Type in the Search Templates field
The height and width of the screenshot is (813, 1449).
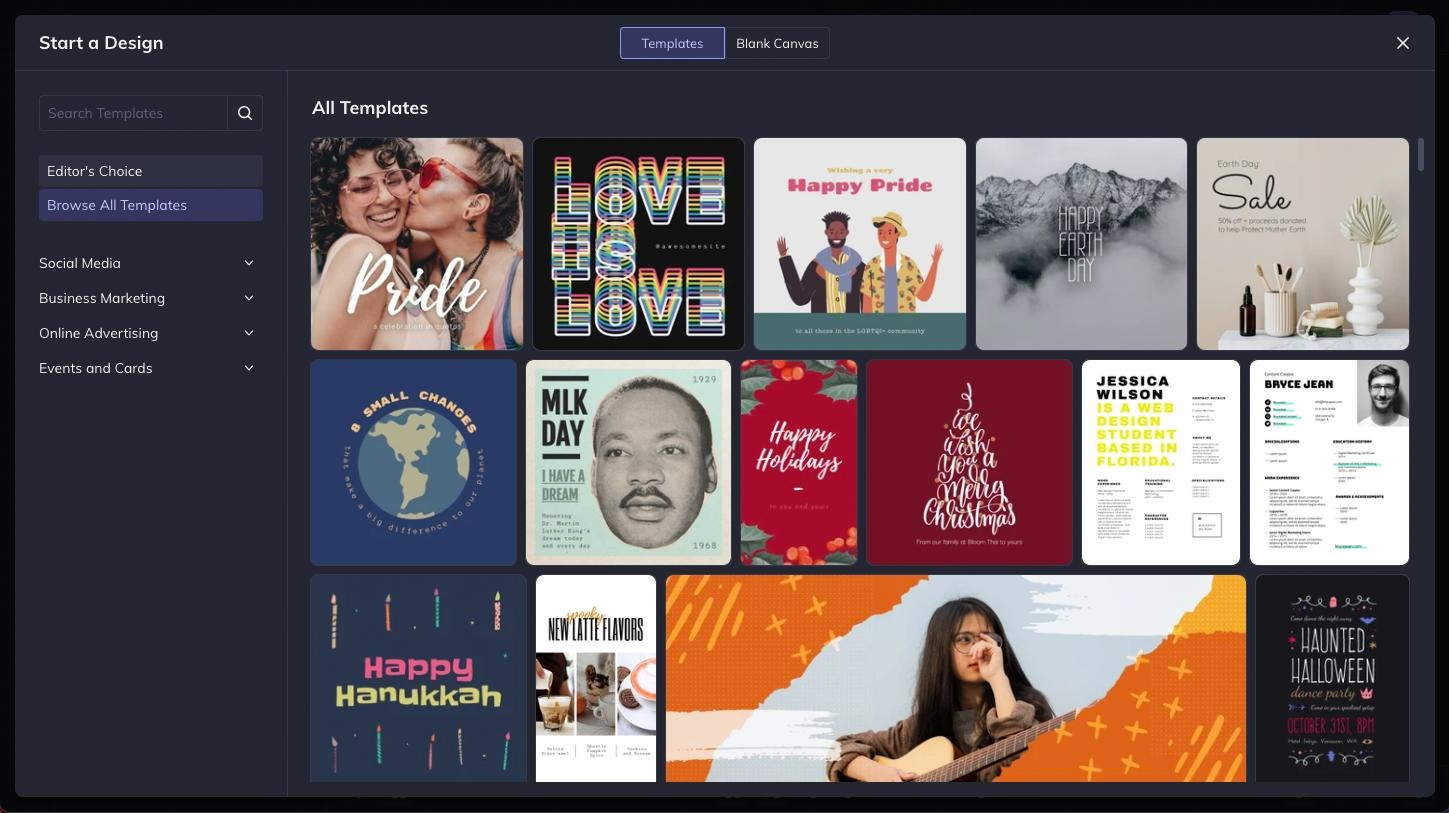tap(133, 113)
